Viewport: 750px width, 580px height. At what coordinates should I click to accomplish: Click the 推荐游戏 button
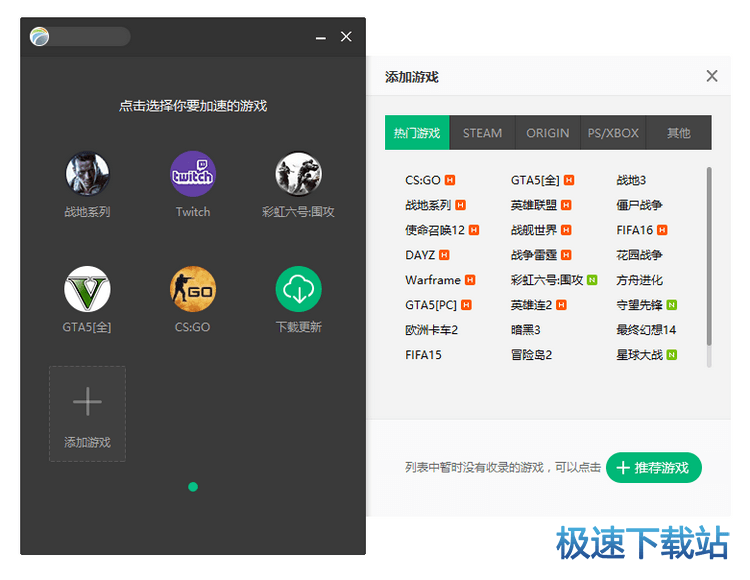654,468
